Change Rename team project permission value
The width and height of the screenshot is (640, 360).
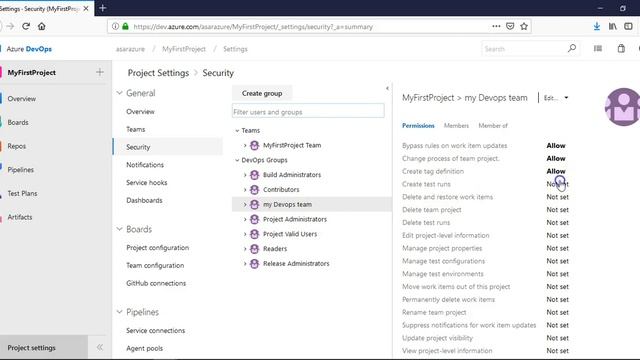558,312
